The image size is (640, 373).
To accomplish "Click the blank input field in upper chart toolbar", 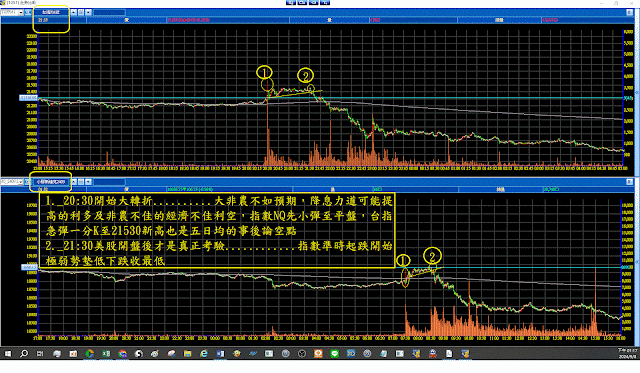I will [x=109, y=12].
